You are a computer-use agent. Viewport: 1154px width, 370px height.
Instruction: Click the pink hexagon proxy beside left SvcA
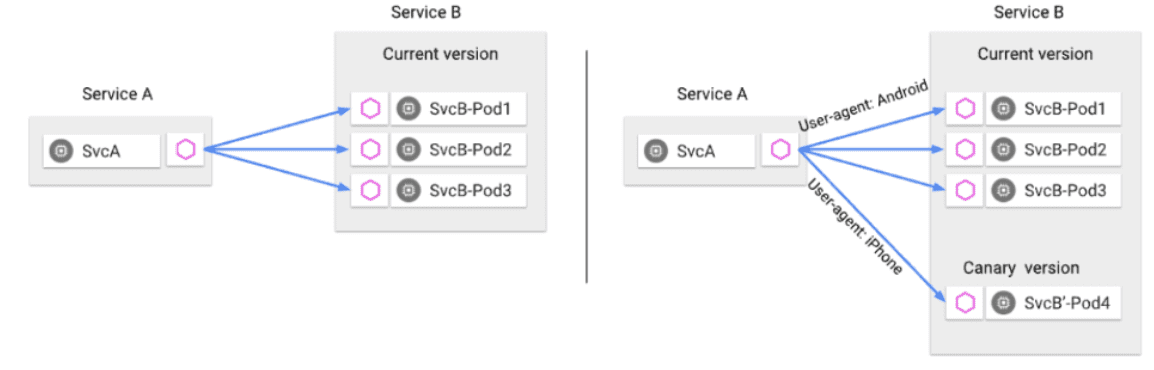(x=185, y=151)
